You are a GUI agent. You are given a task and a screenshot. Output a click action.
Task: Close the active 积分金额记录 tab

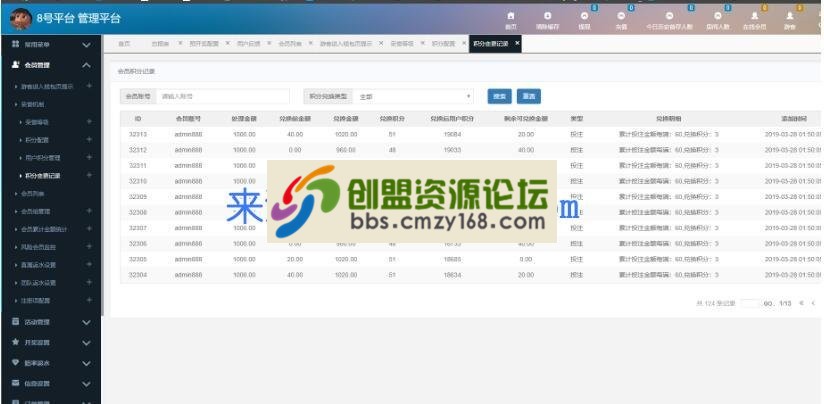[x=517, y=44]
